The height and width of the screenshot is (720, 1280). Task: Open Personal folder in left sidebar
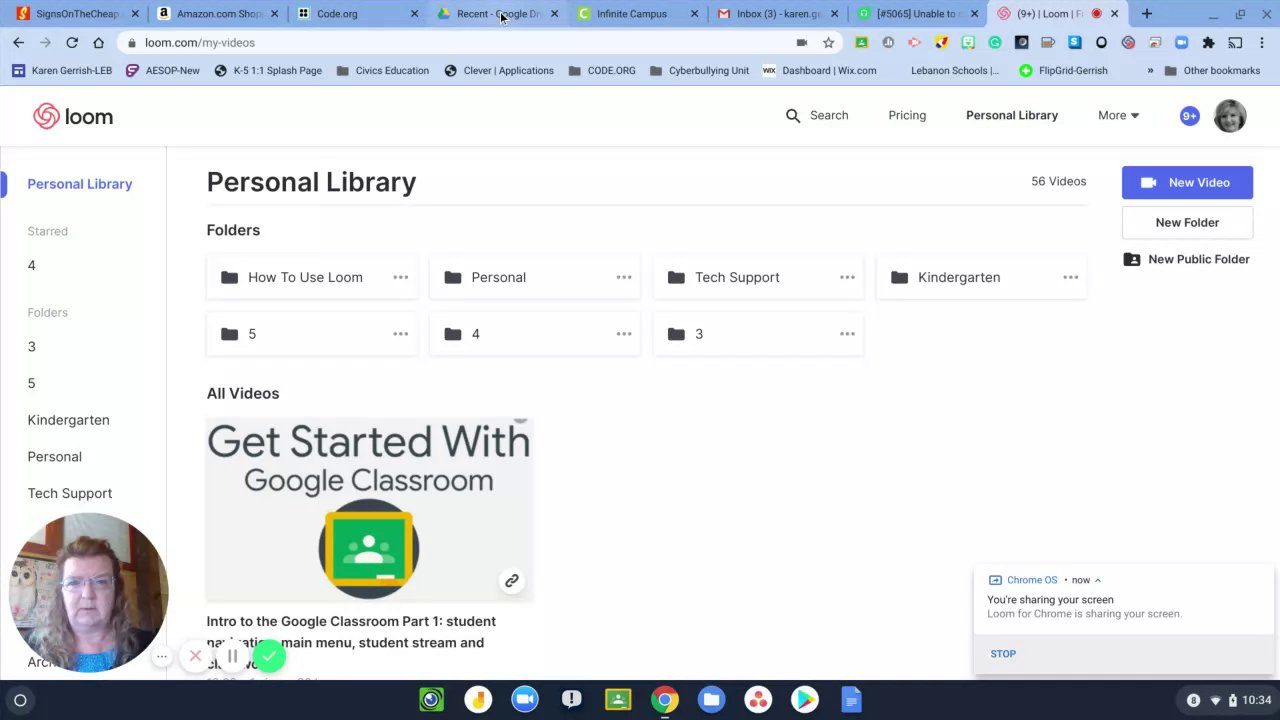coord(54,456)
